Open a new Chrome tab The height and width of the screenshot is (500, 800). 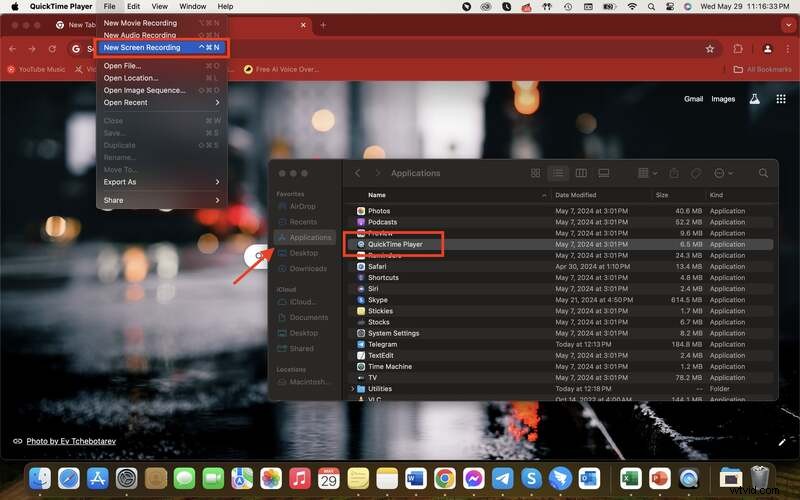coord(323,25)
